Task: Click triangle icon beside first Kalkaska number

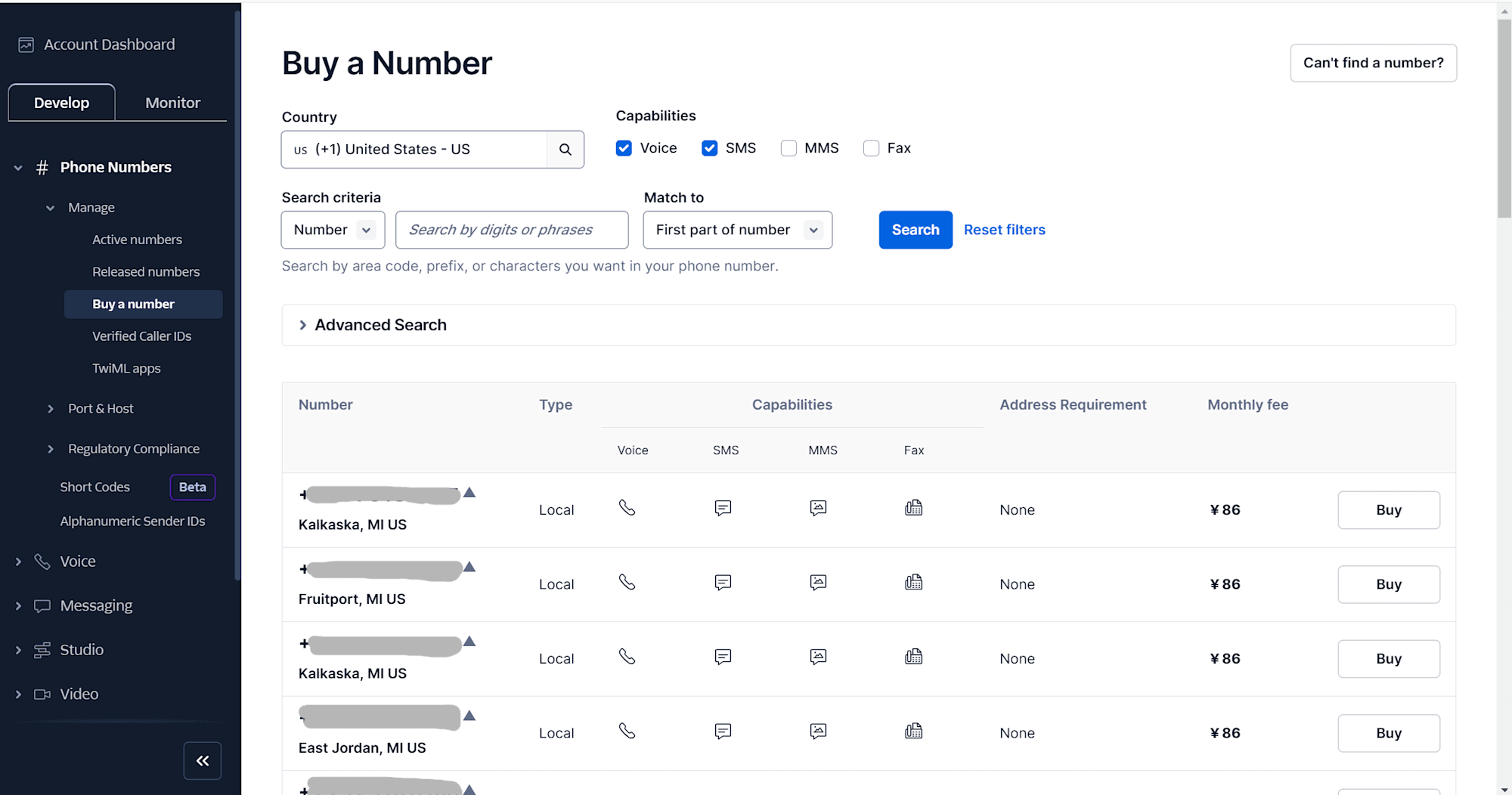Action: [469, 493]
